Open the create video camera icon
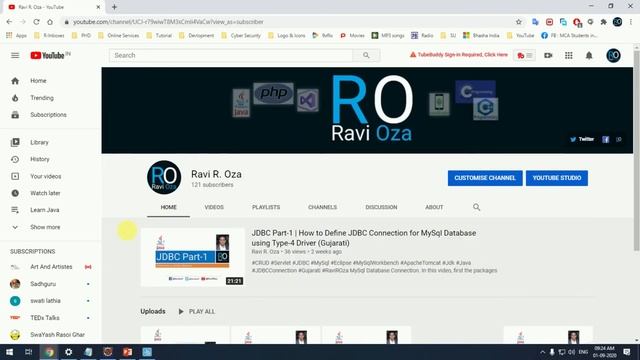 click(x=548, y=55)
